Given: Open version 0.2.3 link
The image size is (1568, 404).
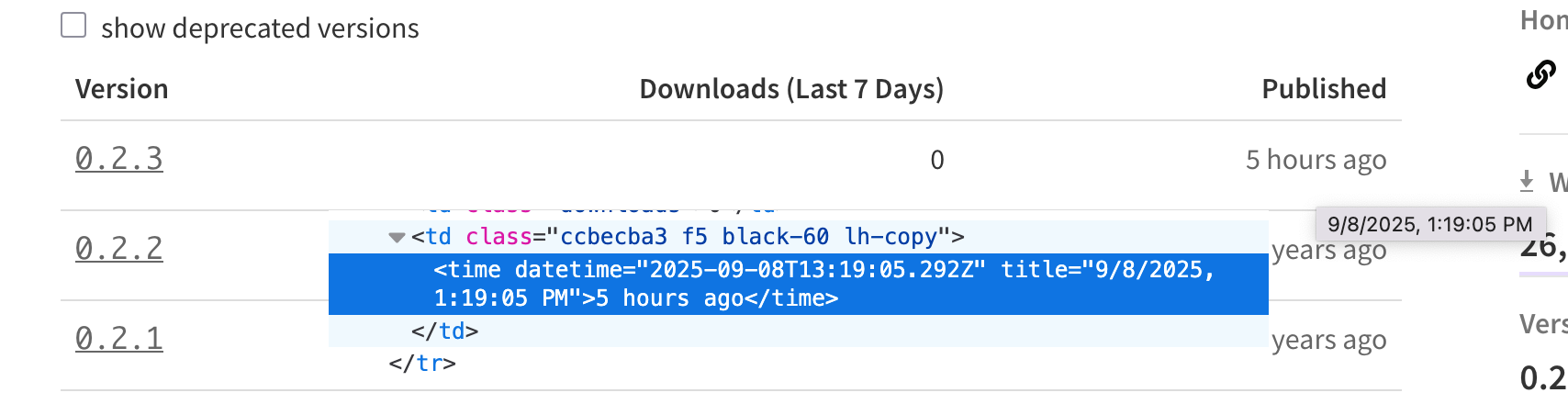Looking at the screenshot, I should coord(119,159).
